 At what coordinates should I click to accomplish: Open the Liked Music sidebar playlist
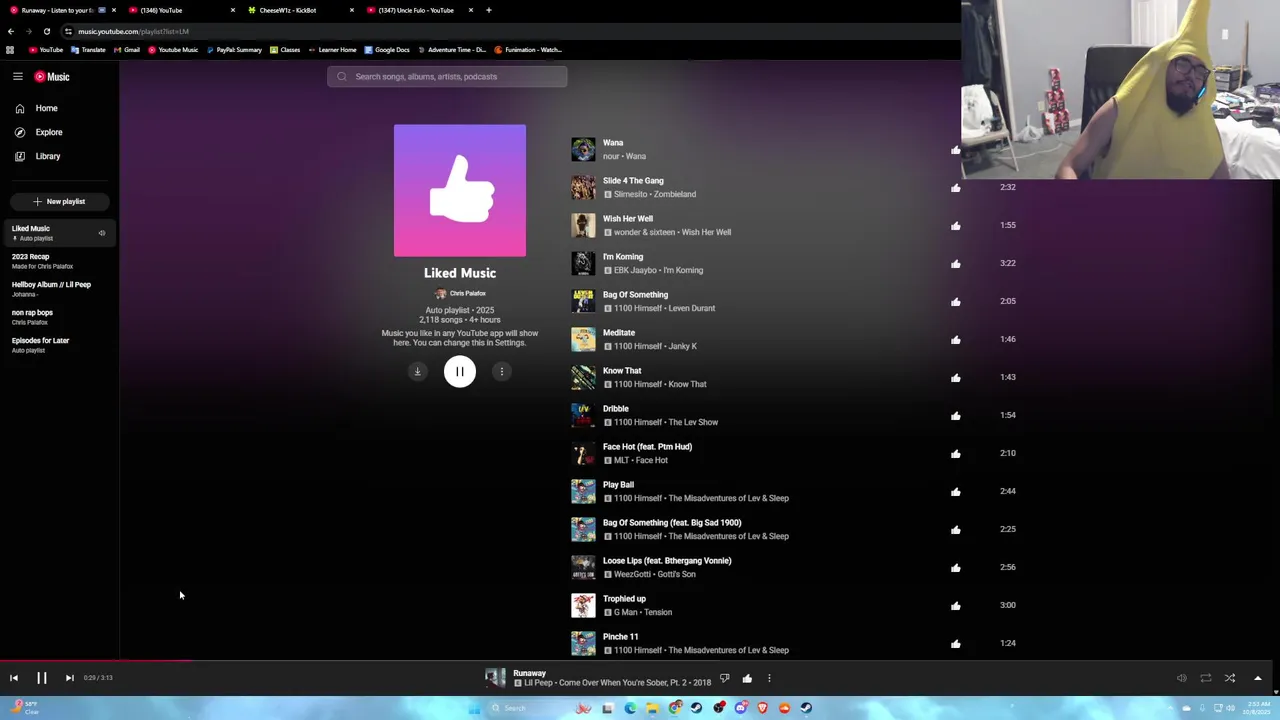tap(59, 233)
